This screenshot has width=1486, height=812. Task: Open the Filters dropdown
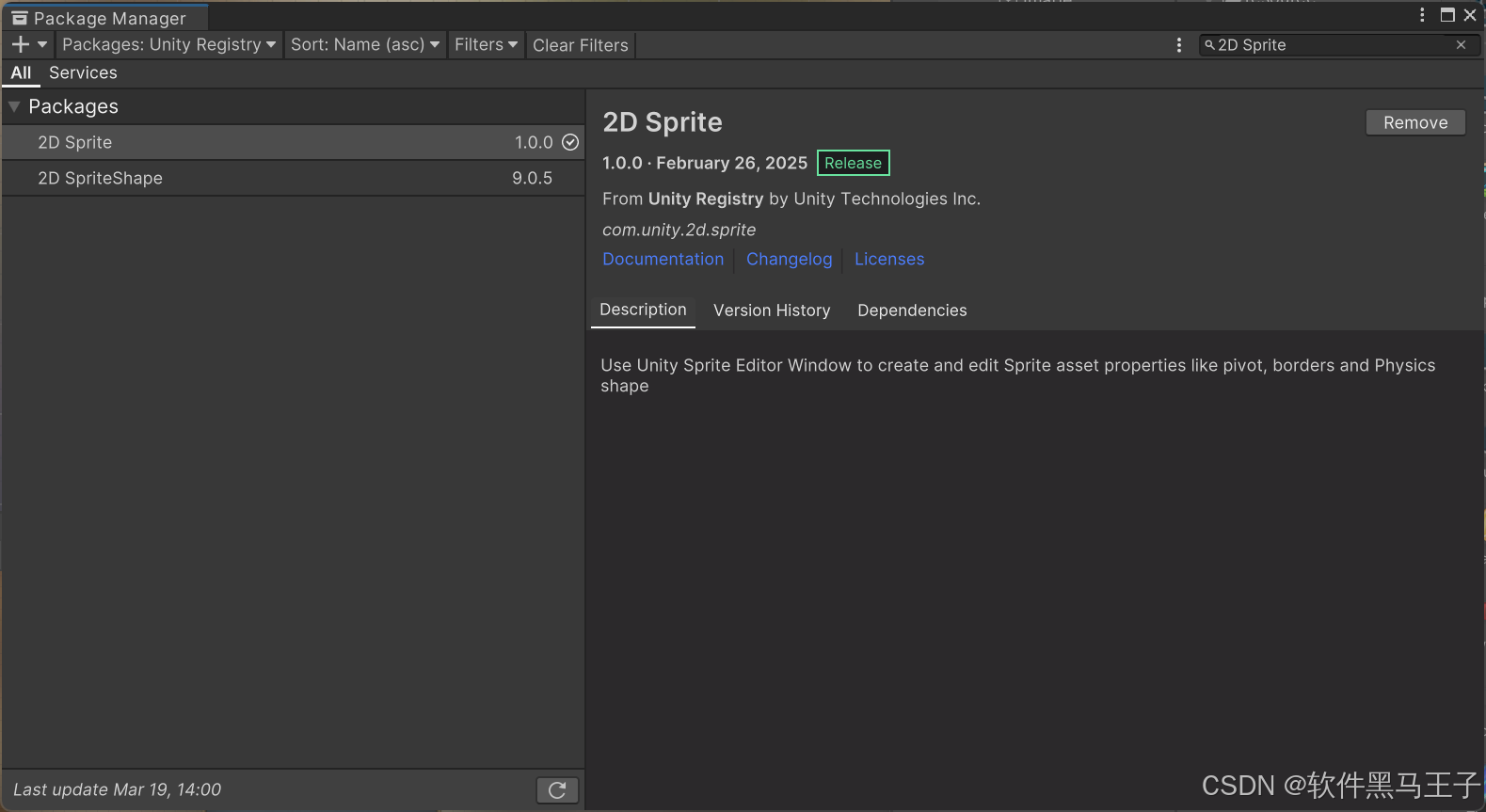click(486, 44)
